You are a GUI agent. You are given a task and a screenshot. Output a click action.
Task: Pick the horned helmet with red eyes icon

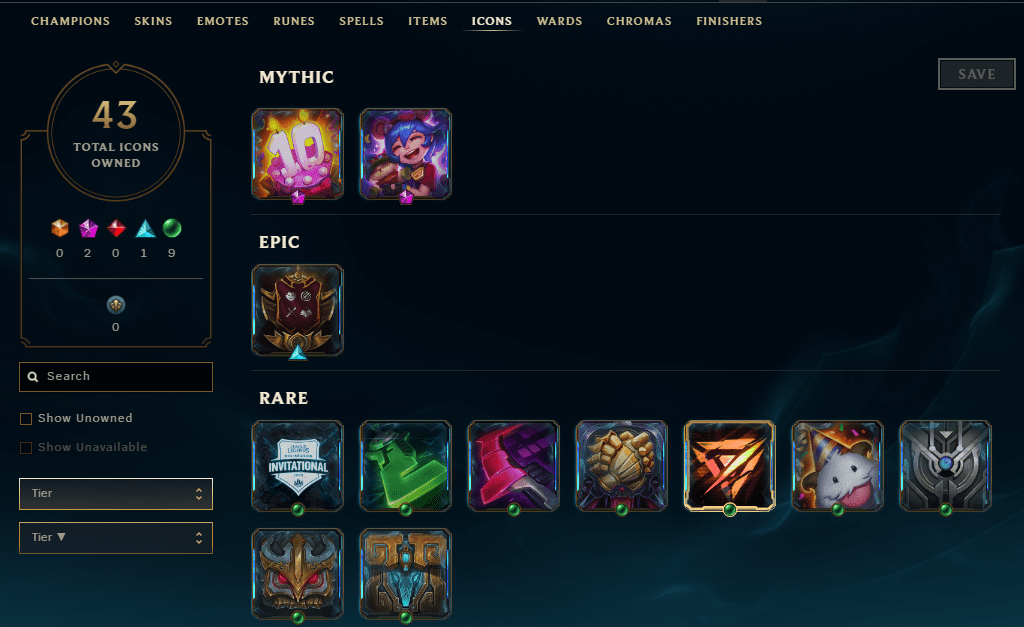click(298, 574)
